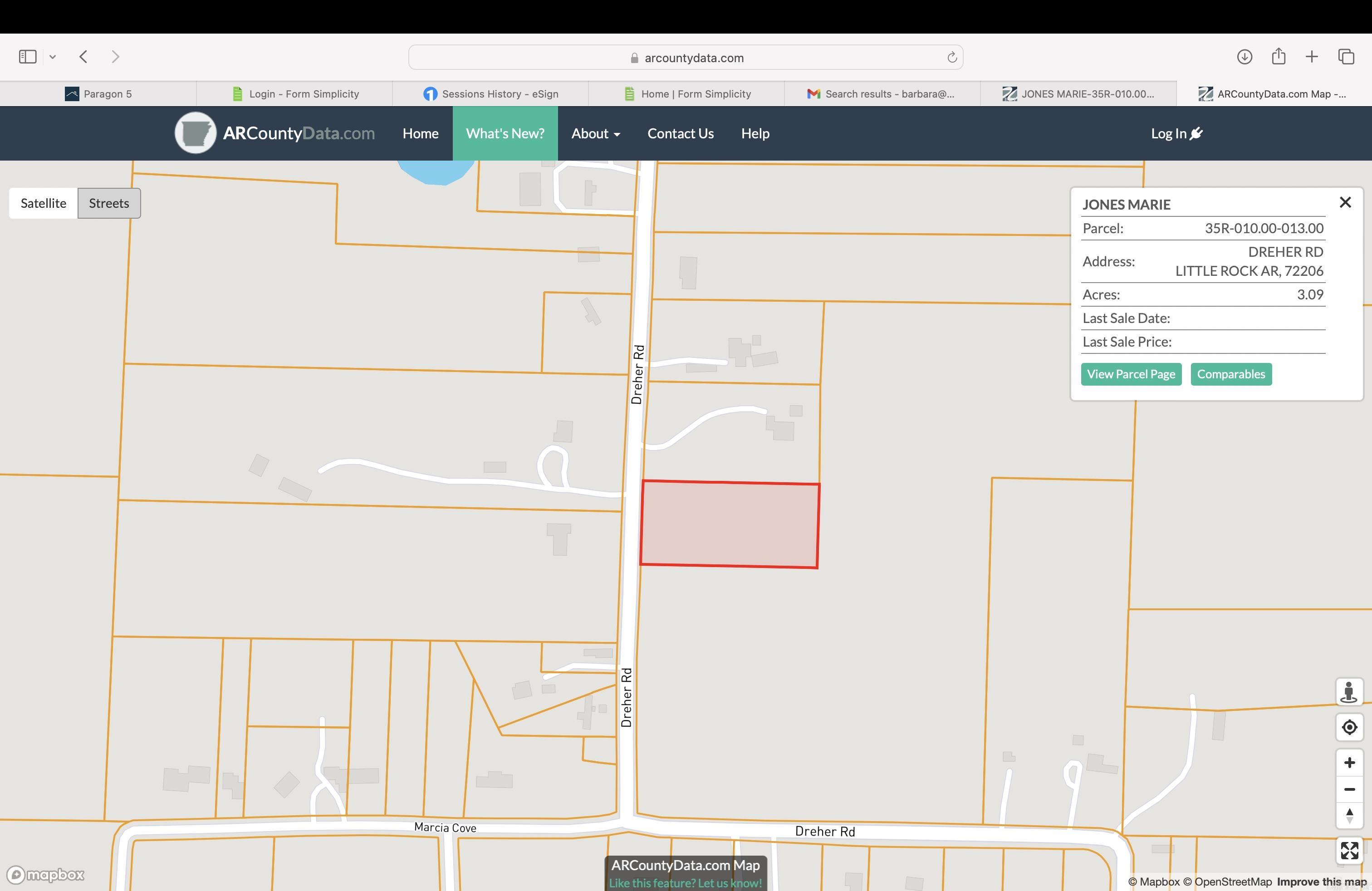The width and height of the screenshot is (1372, 891).
Task: Reload the page icon
Action: (x=952, y=57)
